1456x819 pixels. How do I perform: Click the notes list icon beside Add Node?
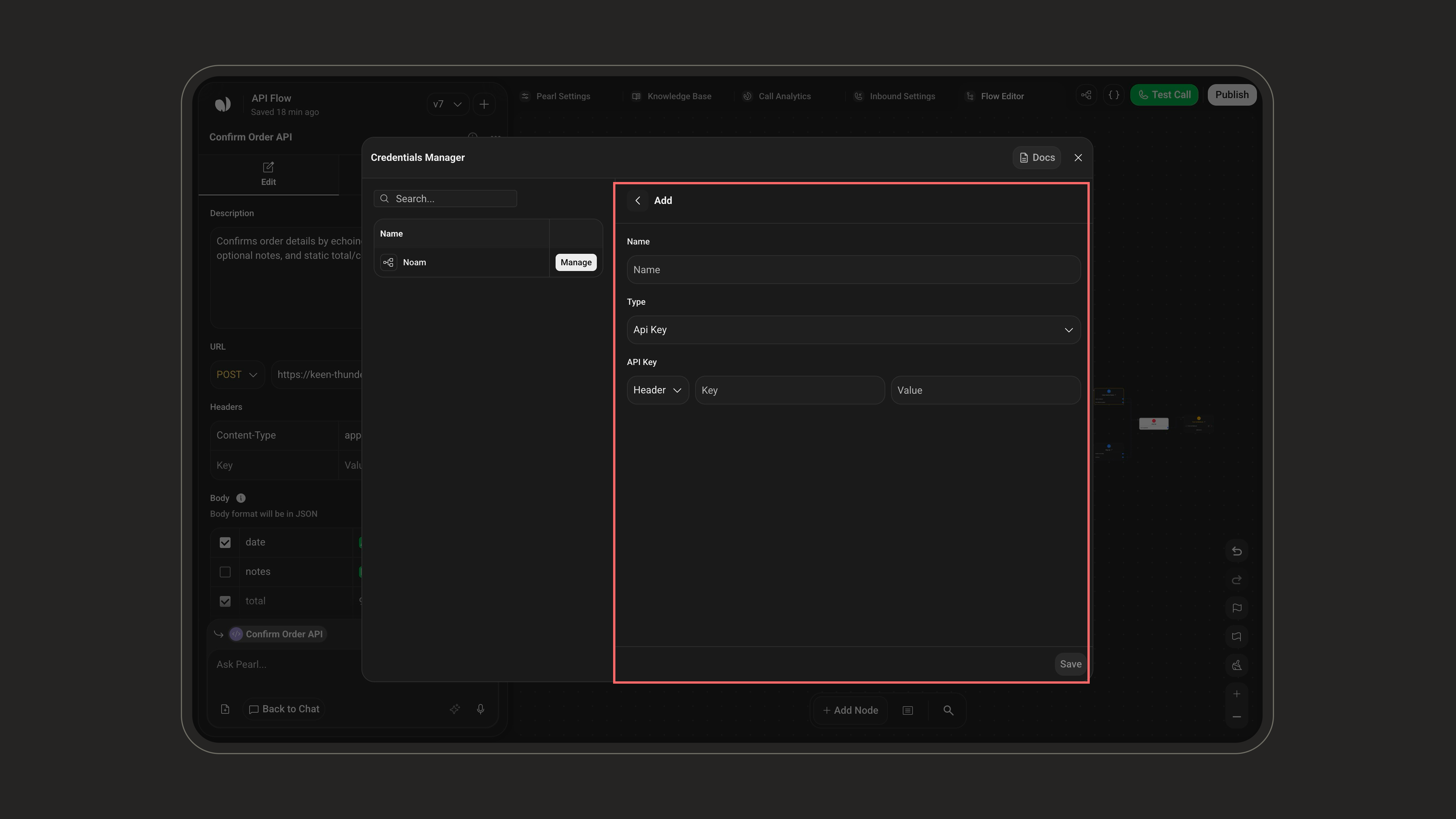pos(908,710)
